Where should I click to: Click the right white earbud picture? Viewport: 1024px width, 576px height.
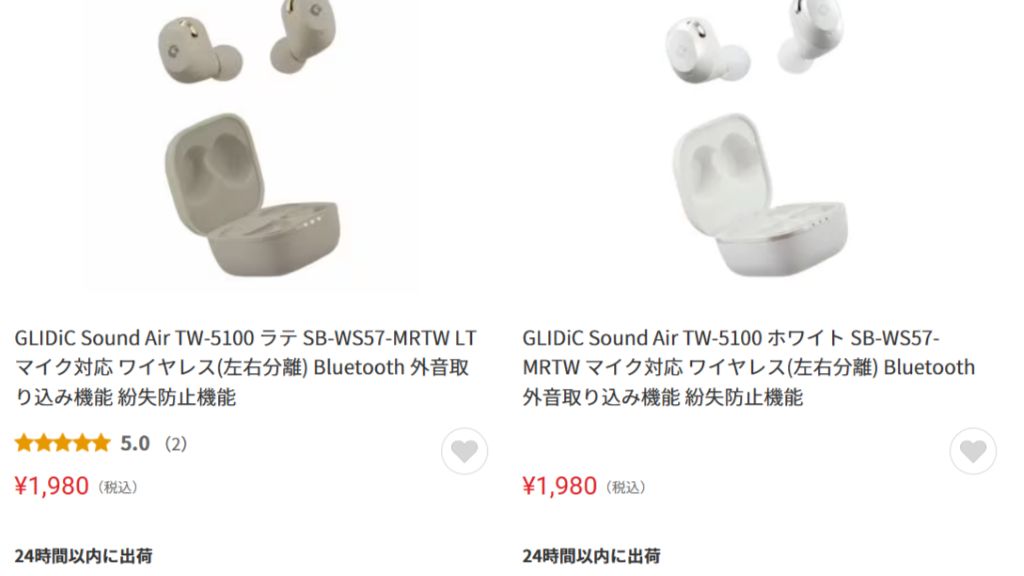tap(810, 36)
